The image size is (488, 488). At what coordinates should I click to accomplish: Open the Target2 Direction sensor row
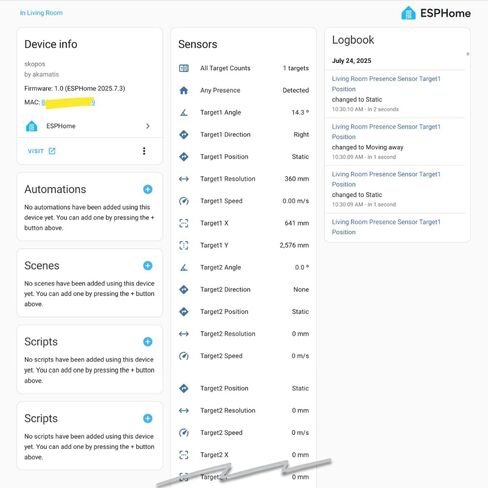coord(244,289)
